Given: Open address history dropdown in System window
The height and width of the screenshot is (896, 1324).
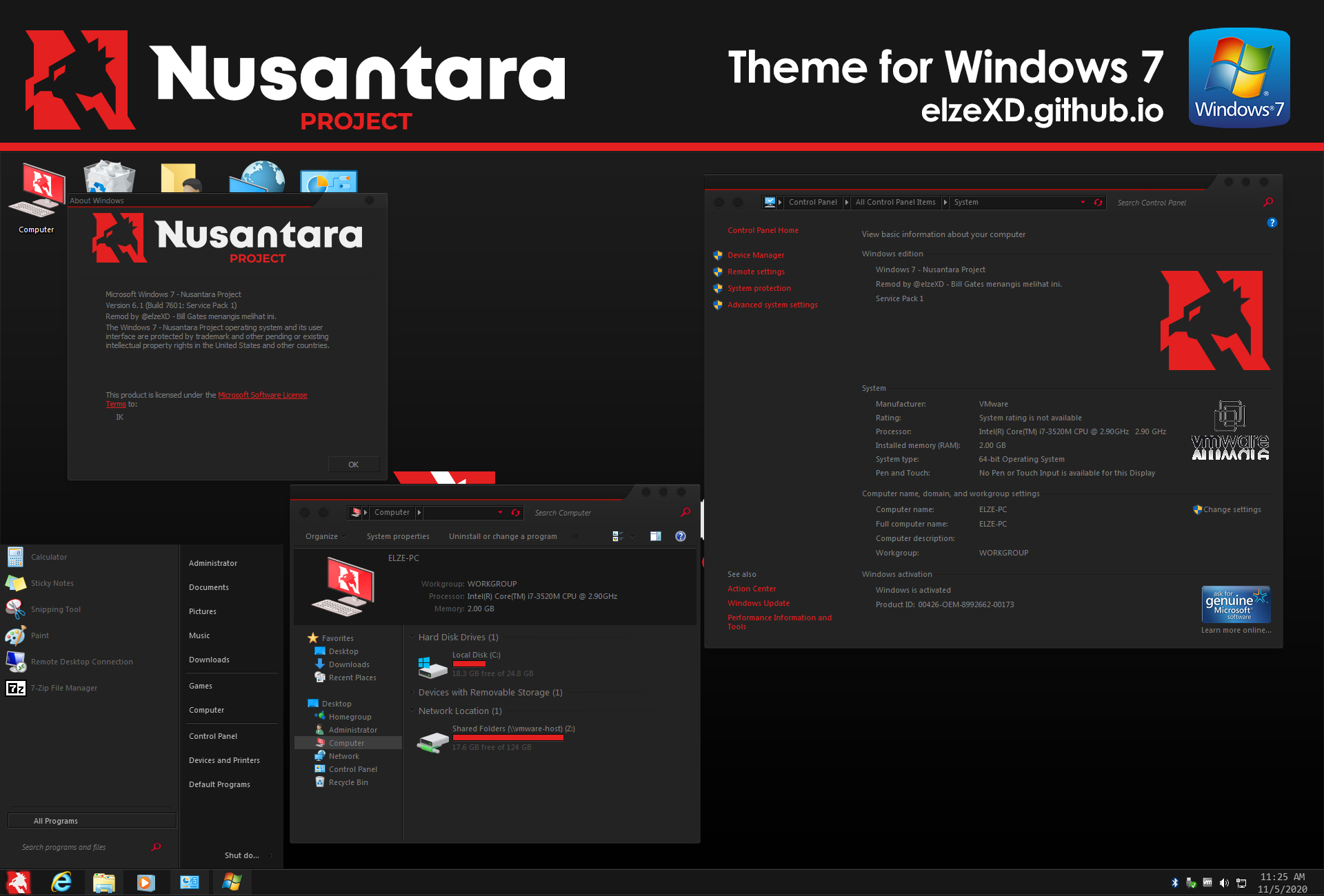Looking at the screenshot, I should click(1083, 202).
